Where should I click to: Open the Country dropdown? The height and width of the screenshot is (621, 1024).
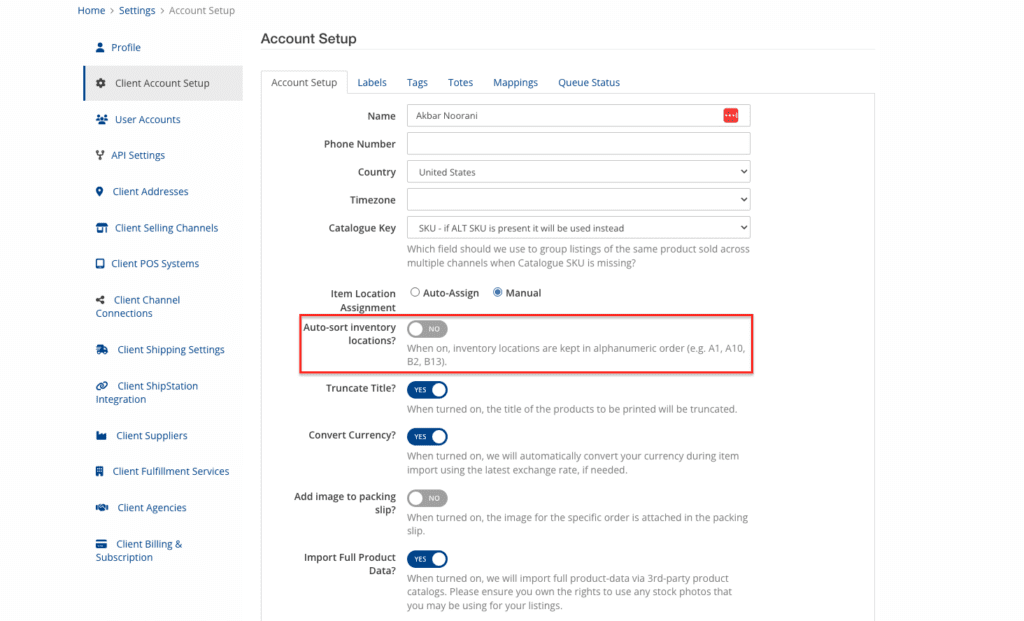point(578,172)
